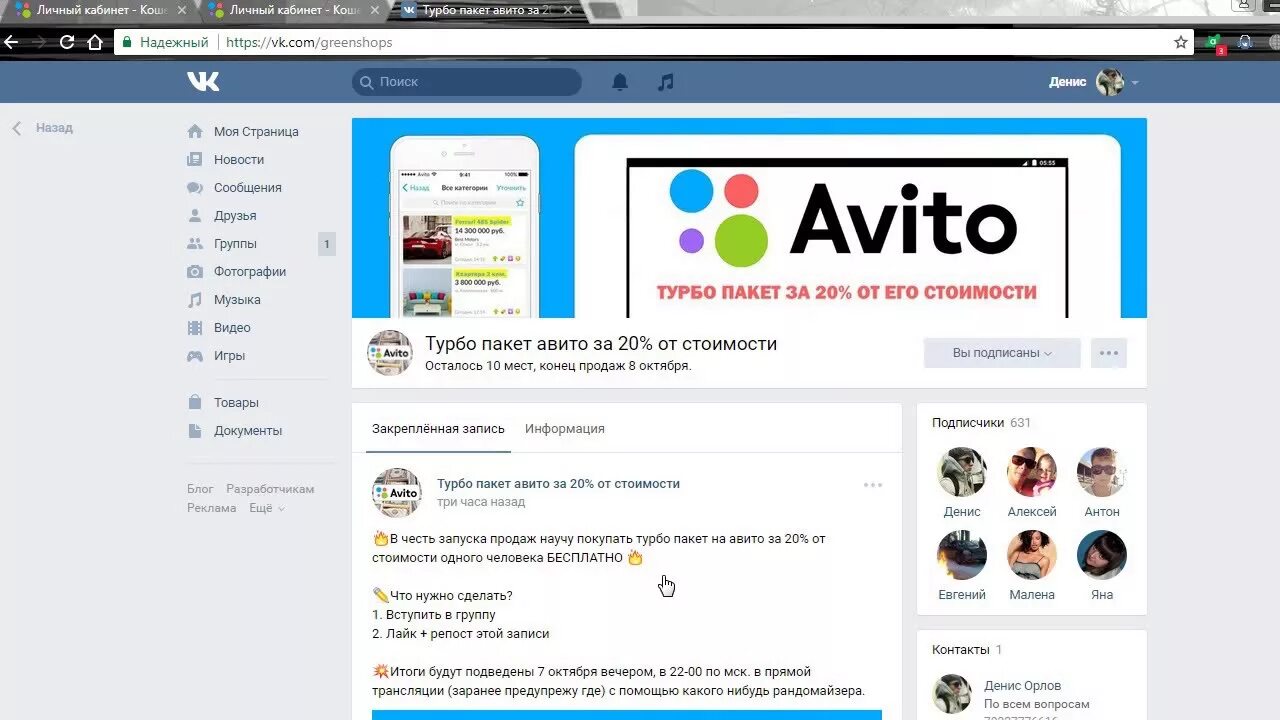Open subscriber Яна's avatar

click(1102, 555)
